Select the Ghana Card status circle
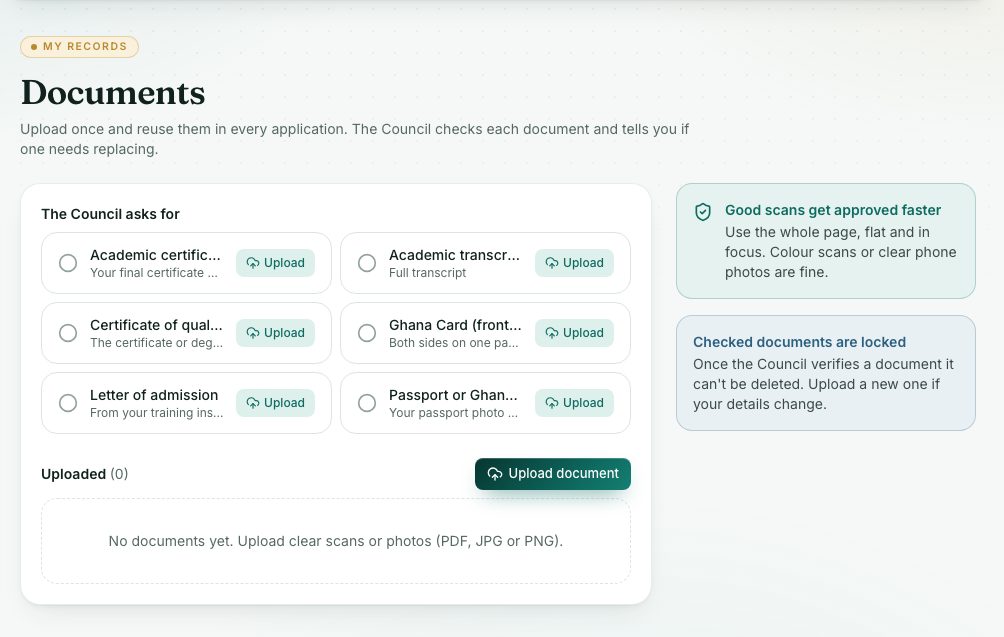Screen dimensions: 1004x637 click(x=367, y=333)
